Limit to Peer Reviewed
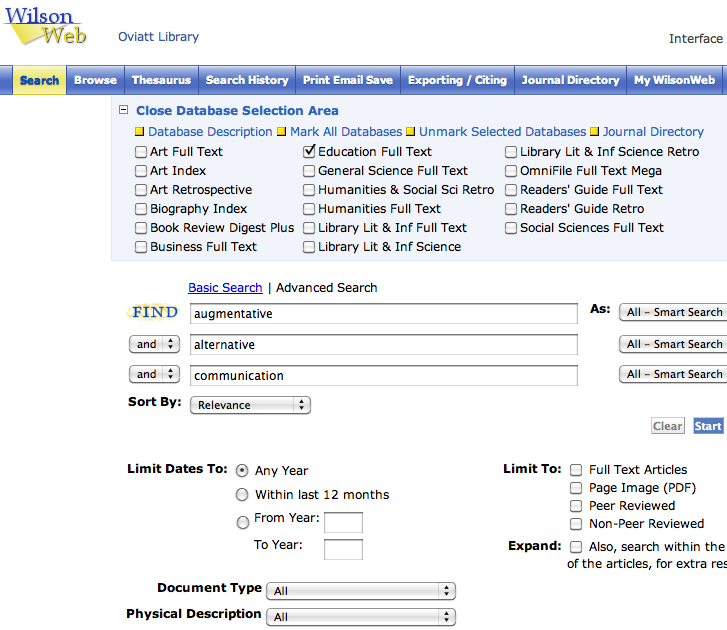 click(576, 506)
